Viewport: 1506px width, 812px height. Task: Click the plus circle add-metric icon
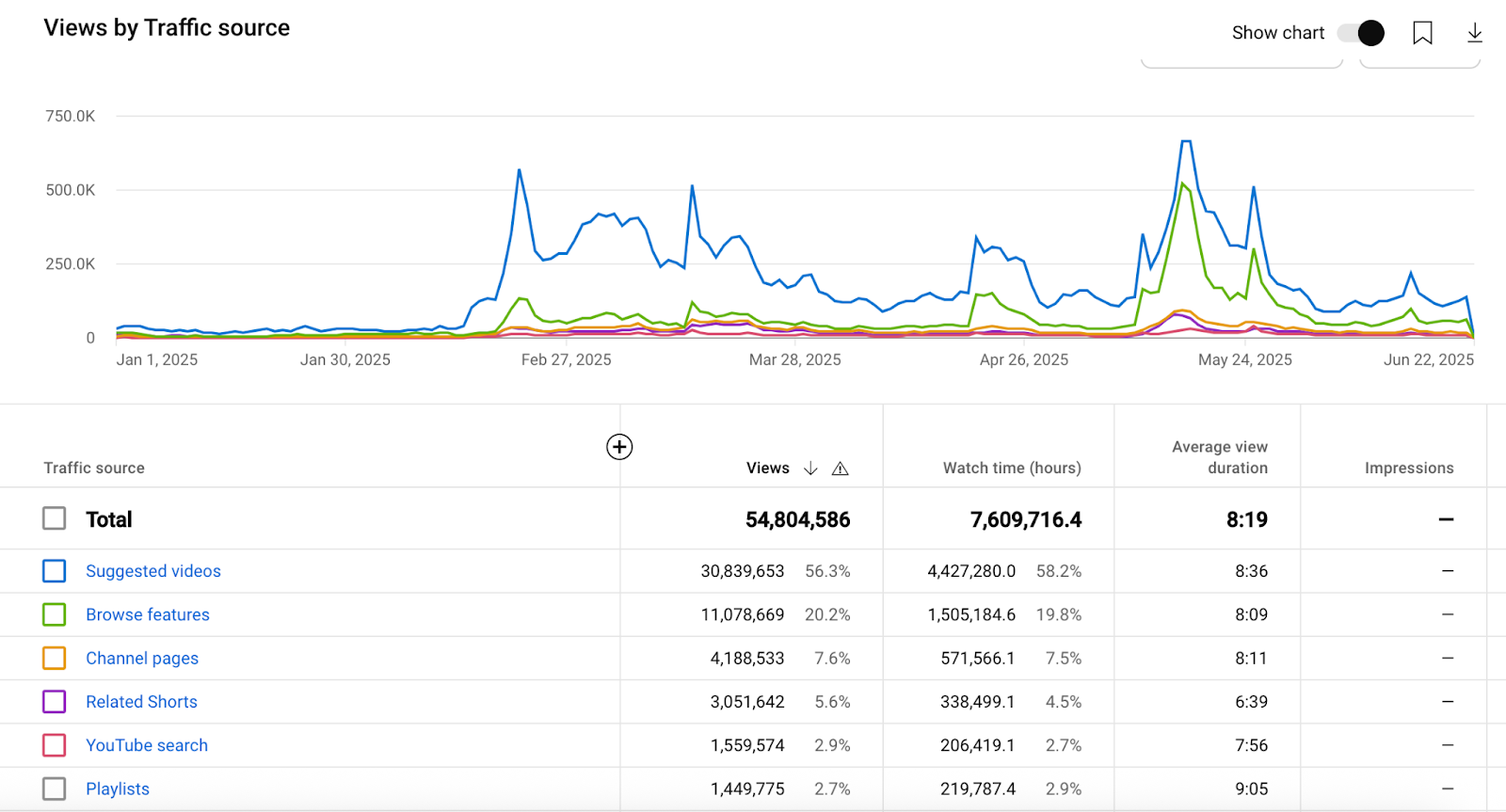[x=619, y=447]
